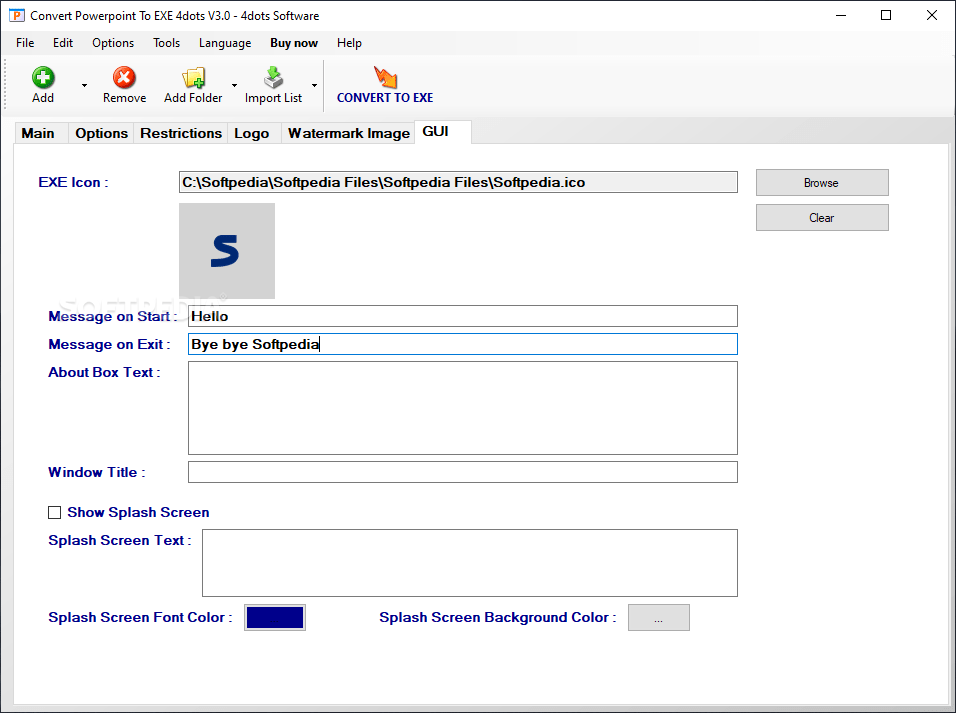
Task: Click the Import List icon
Action: click(x=273, y=78)
